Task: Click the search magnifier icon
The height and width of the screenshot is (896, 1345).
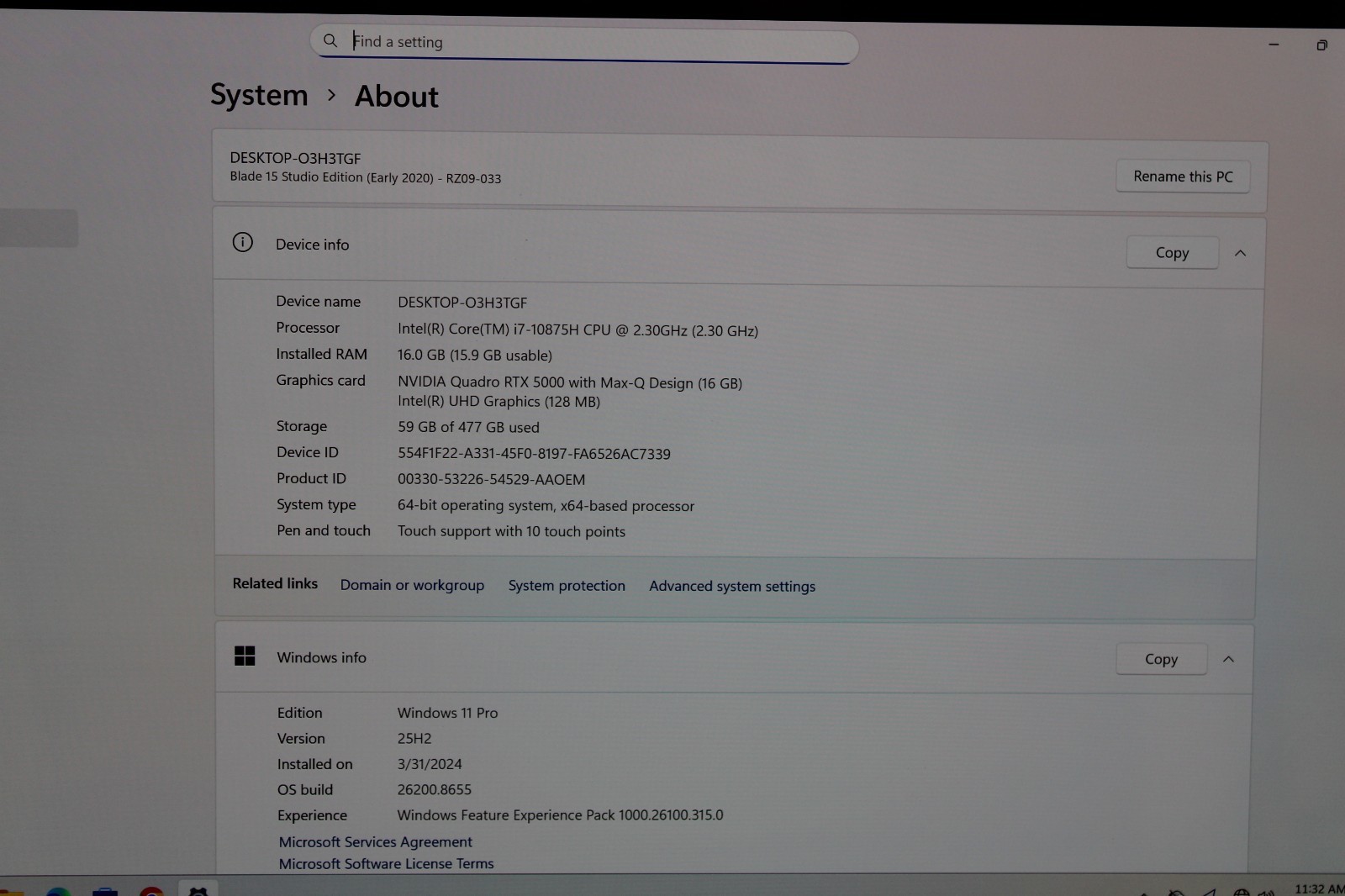Action: point(330,40)
